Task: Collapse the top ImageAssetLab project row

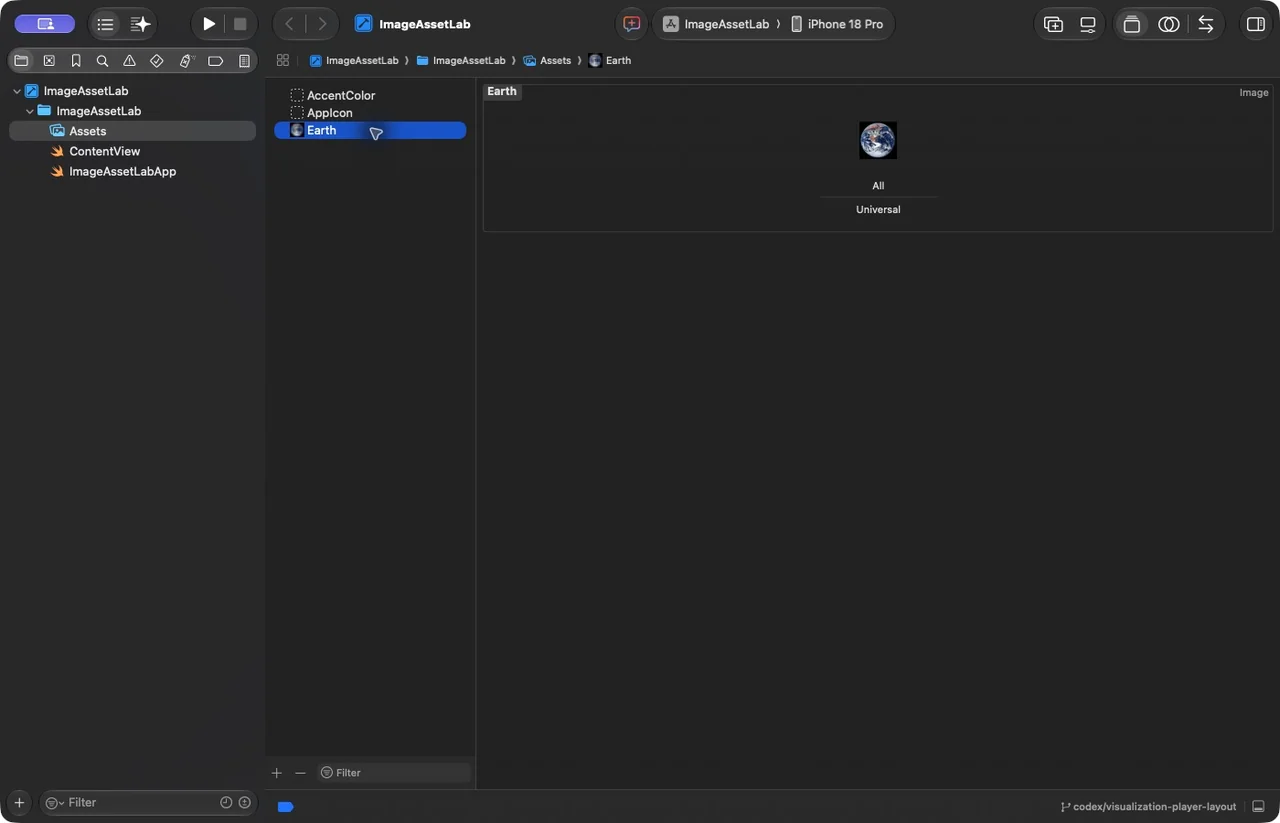Action: click(x=17, y=91)
